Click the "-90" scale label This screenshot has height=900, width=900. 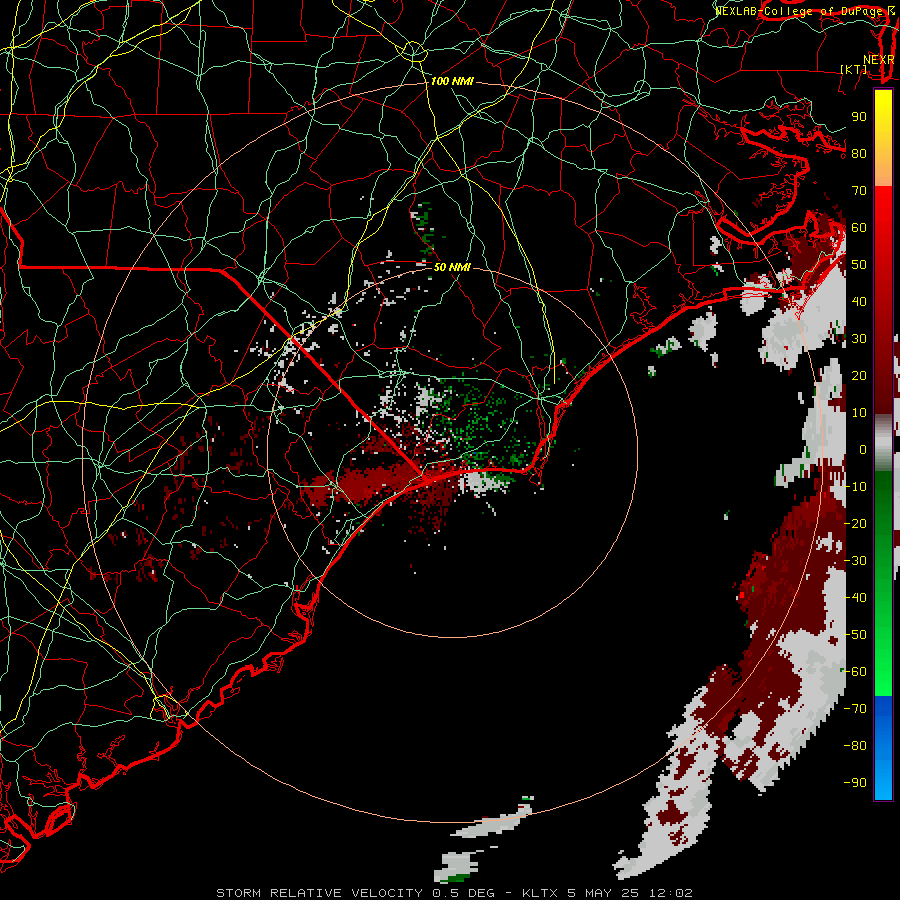pyautogui.click(x=855, y=783)
